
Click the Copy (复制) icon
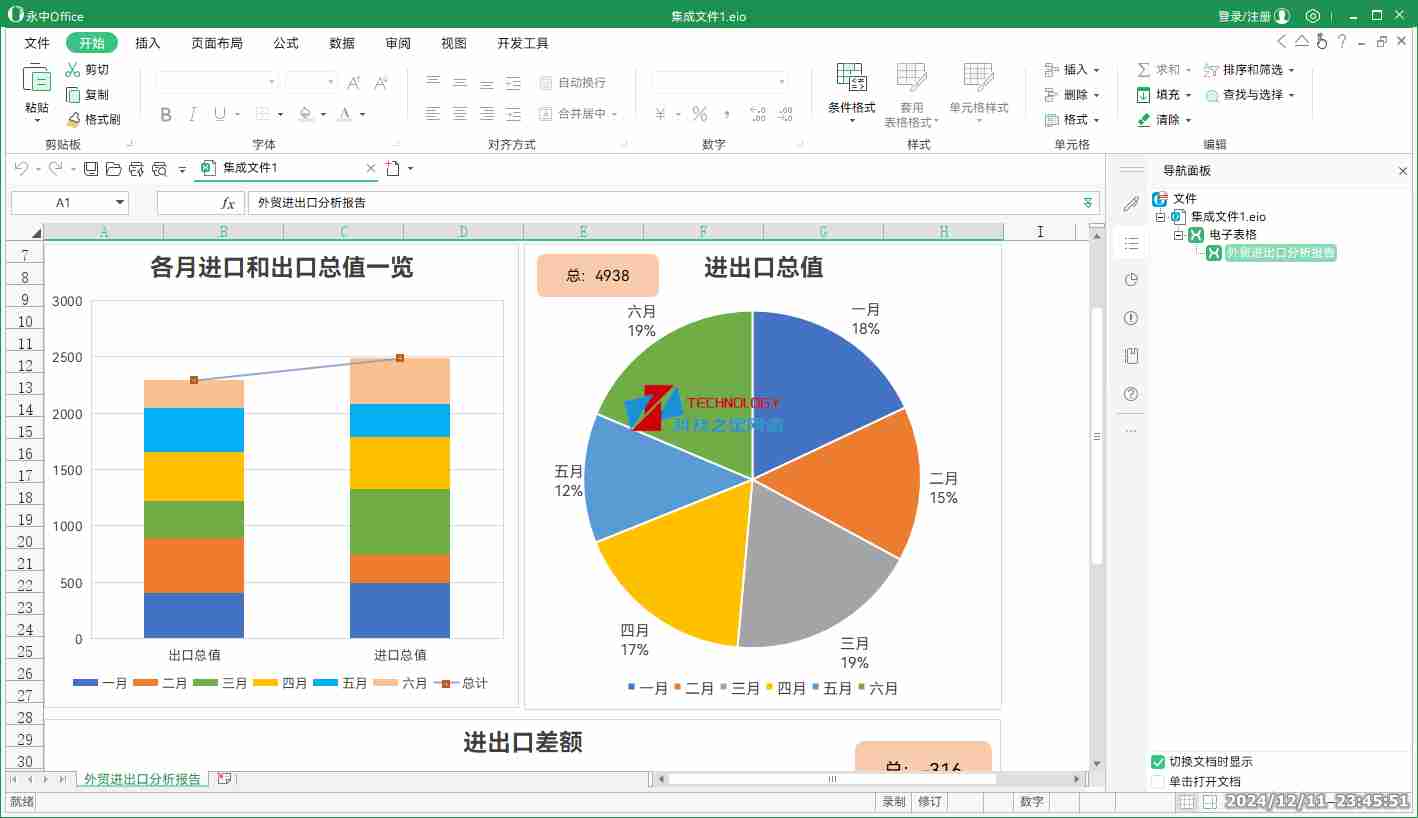(x=73, y=95)
